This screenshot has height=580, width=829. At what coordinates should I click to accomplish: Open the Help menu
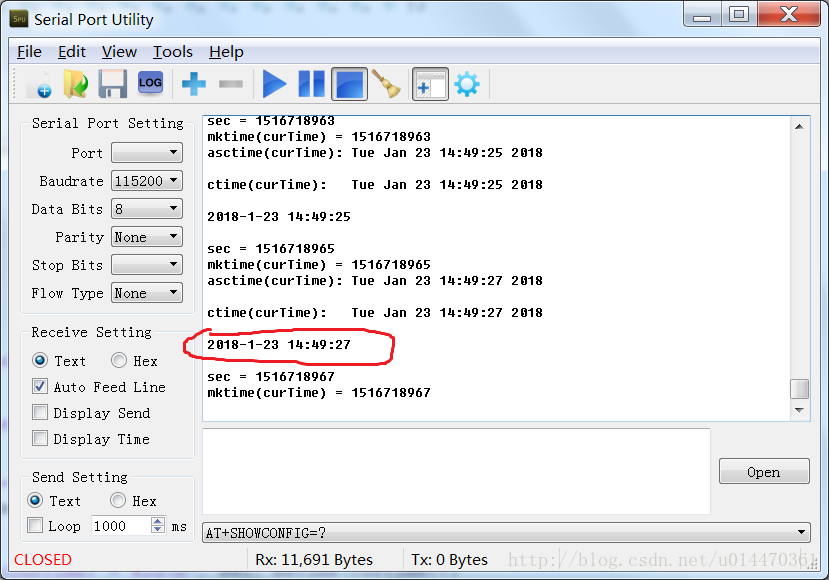click(226, 52)
